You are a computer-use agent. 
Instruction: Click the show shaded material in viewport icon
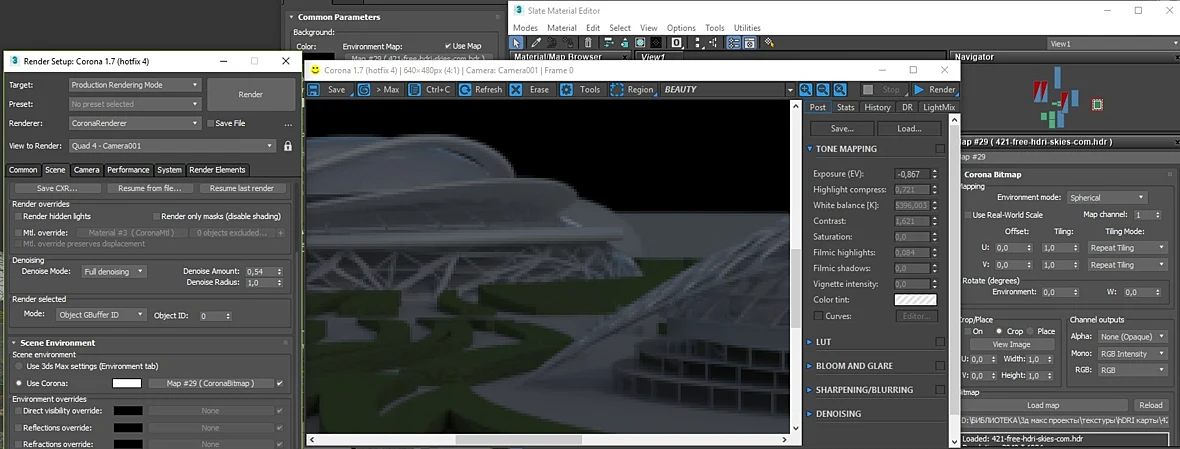[640, 43]
